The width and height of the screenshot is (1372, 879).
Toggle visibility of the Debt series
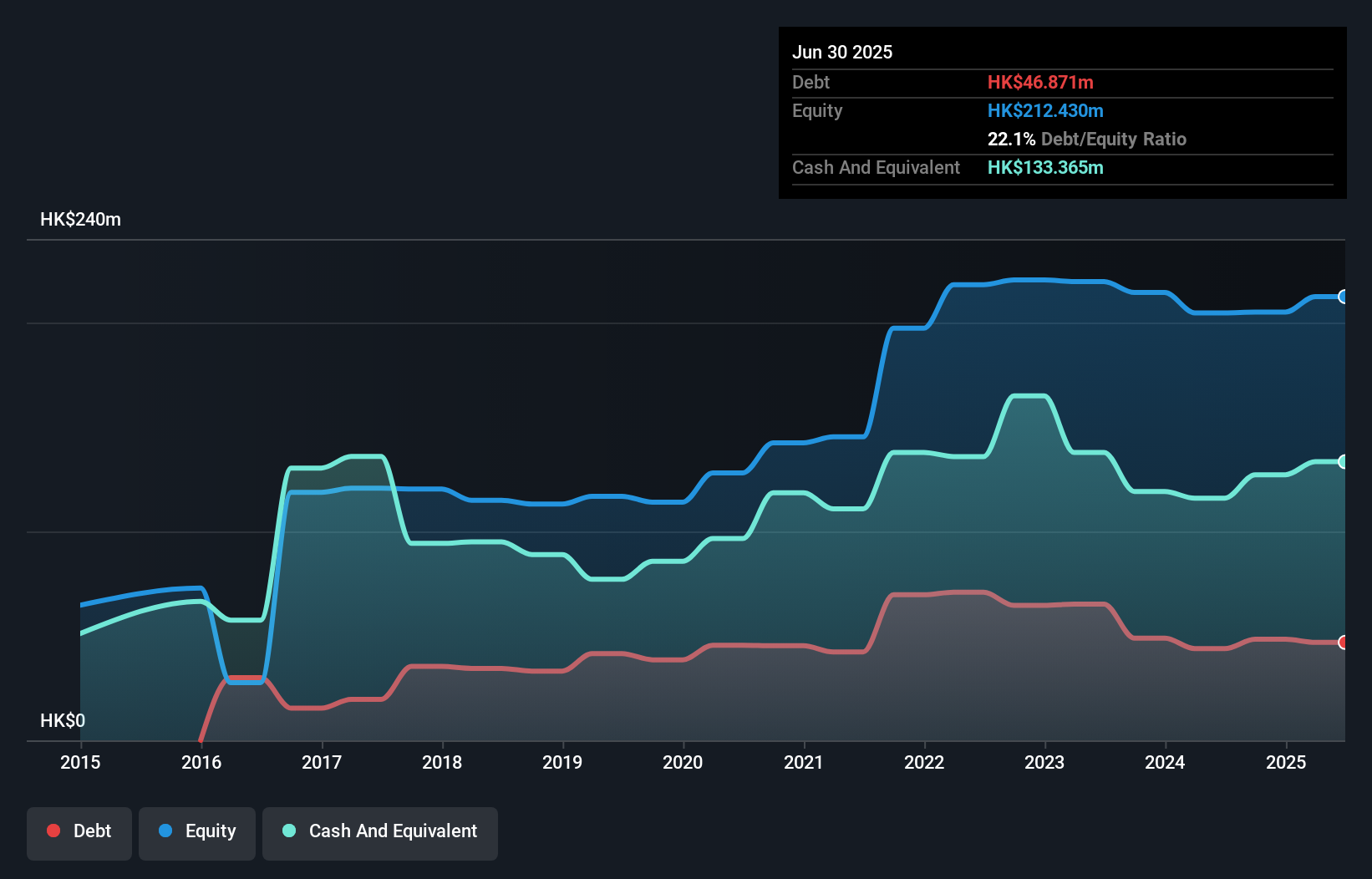tap(79, 831)
